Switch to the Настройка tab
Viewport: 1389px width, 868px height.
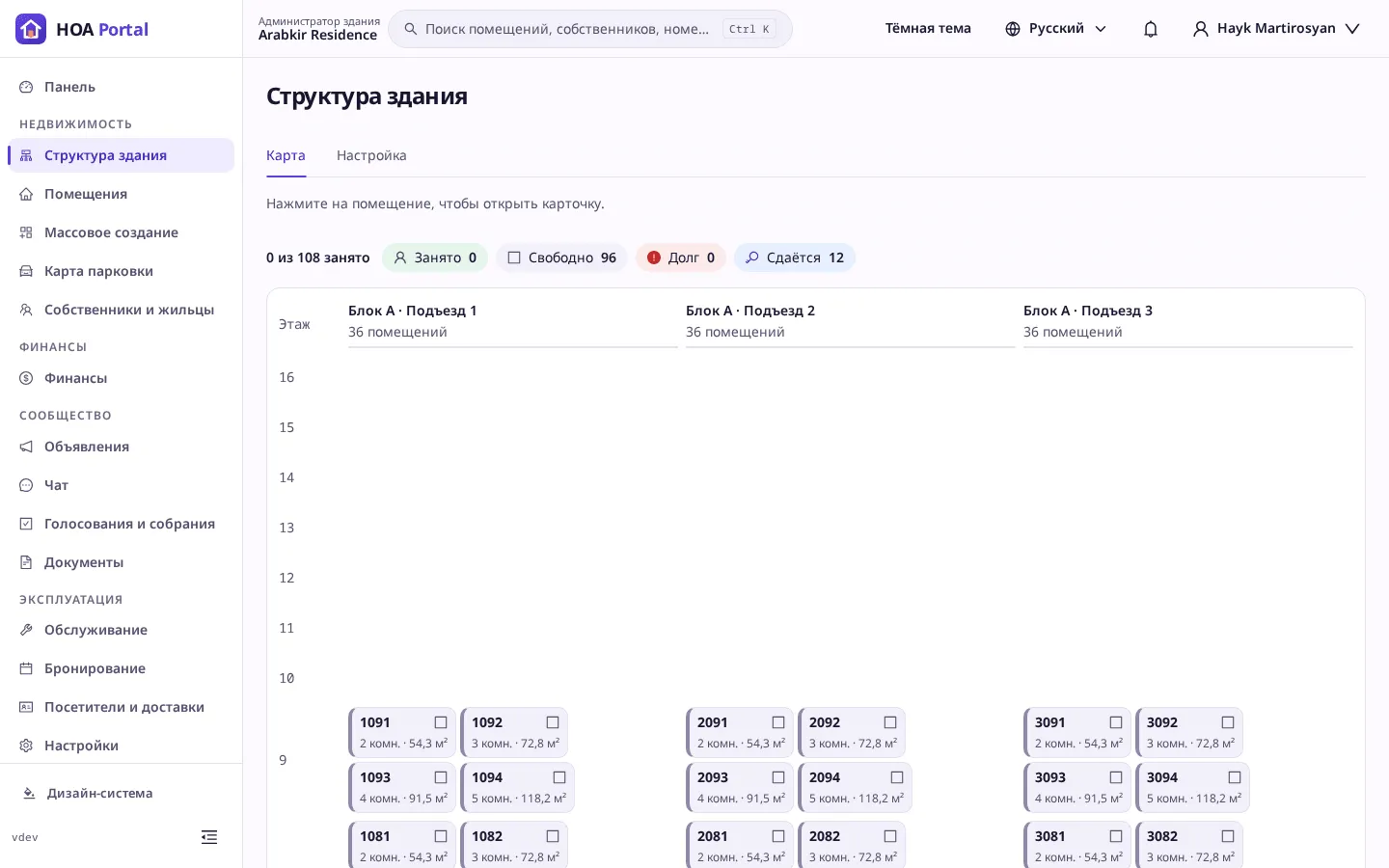(x=371, y=156)
